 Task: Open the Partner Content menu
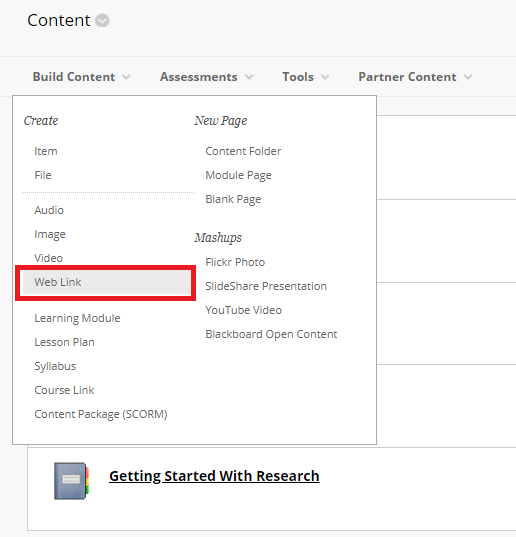click(x=415, y=77)
